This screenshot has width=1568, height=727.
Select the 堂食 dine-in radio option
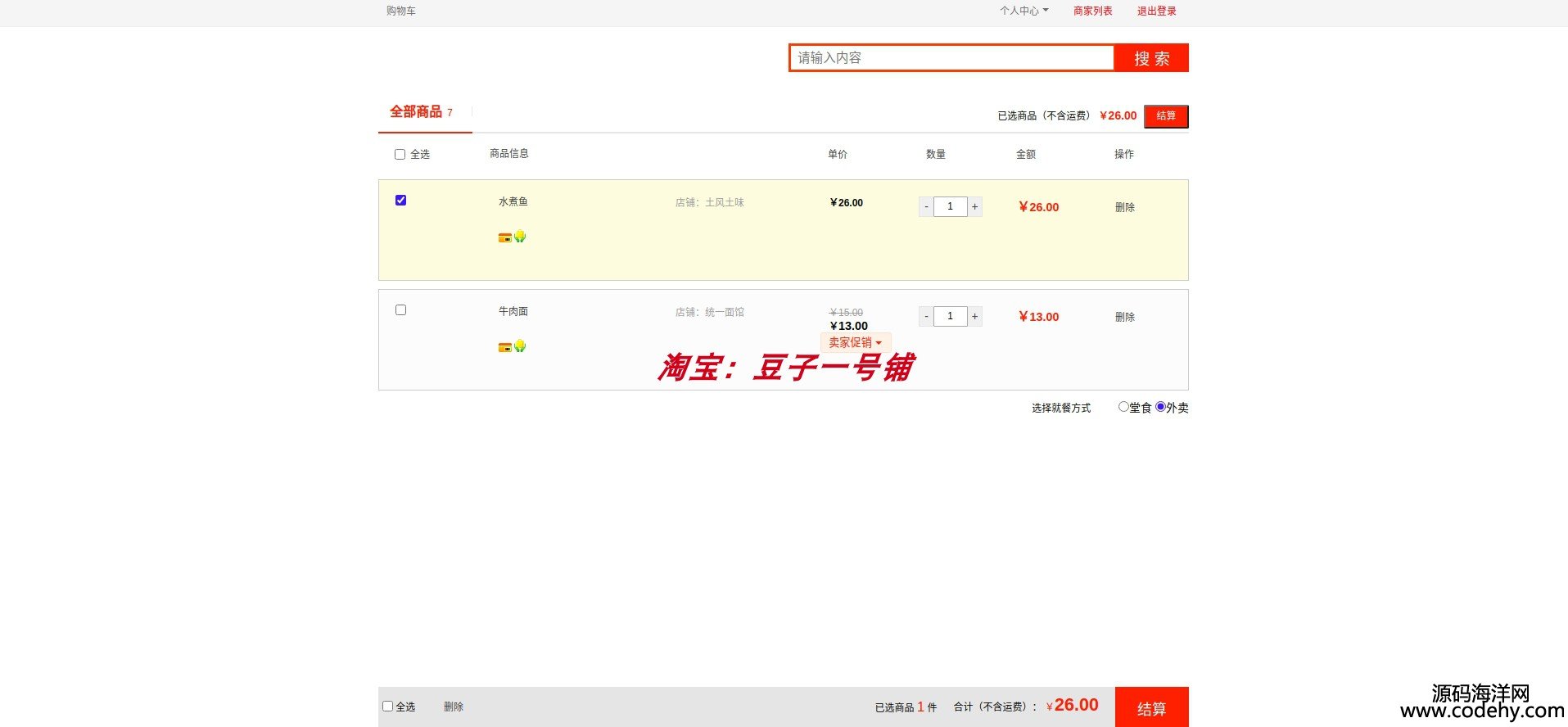click(1123, 407)
